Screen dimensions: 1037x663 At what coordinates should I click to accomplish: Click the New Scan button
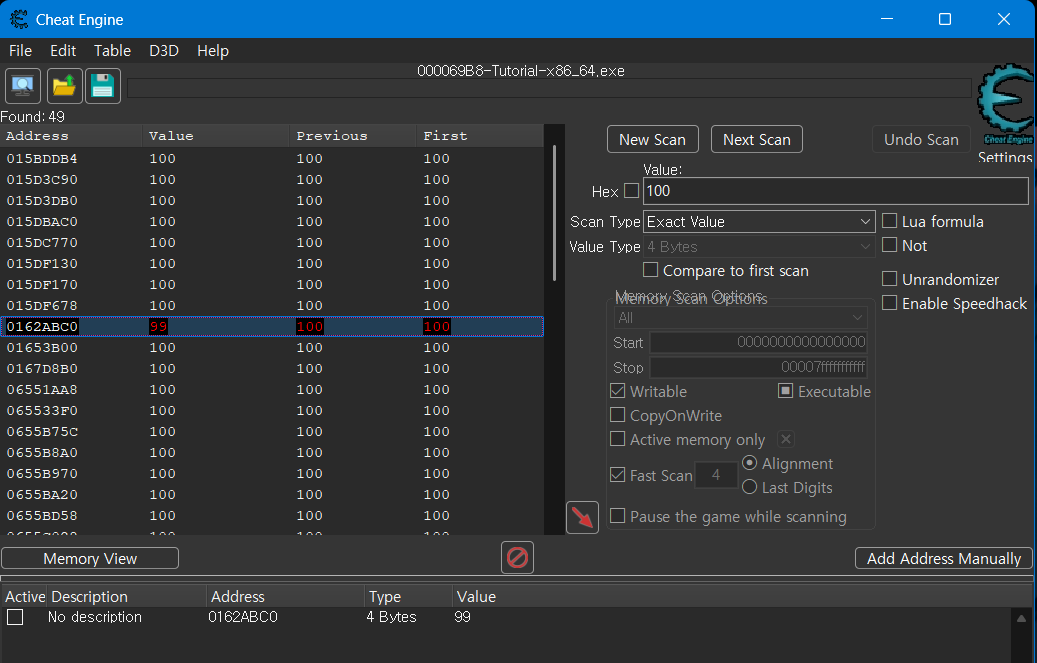click(x=653, y=140)
